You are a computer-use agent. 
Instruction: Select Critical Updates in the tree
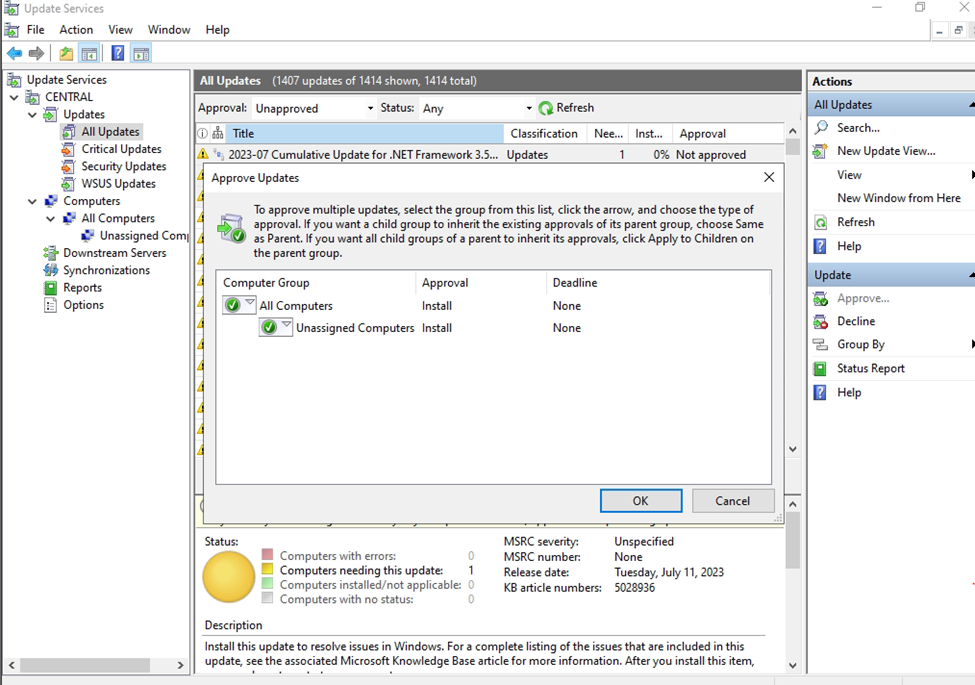click(x=121, y=149)
